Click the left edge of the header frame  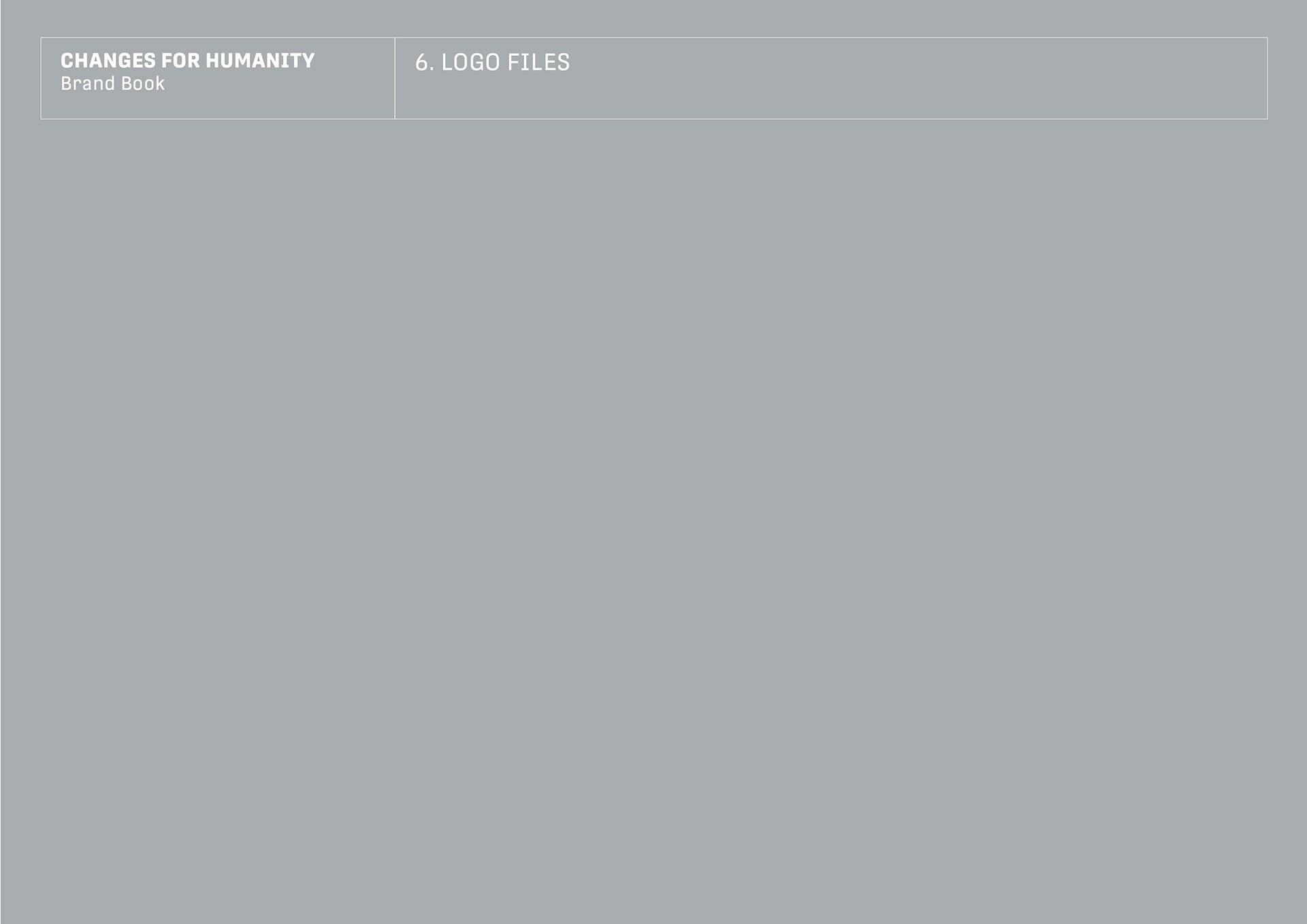tap(41, 78)
